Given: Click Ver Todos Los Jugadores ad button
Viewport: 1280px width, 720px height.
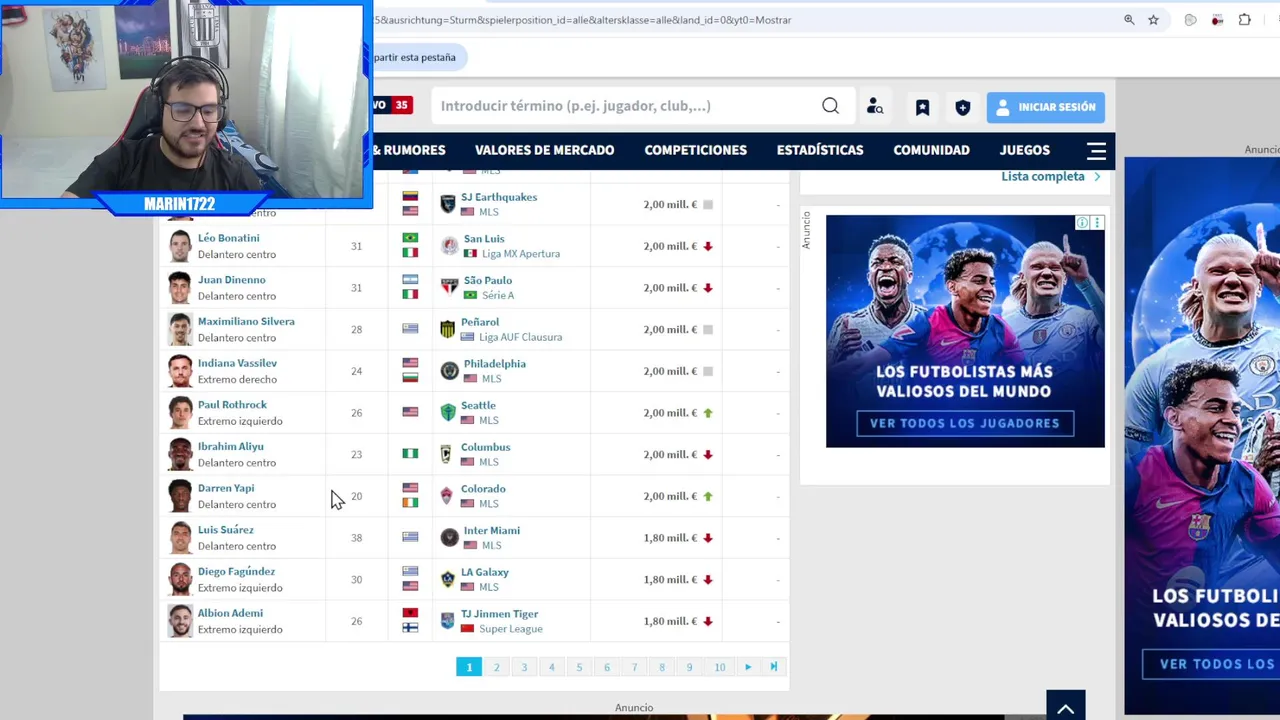Looking at the screenshot, I should (x=965, y=423).
